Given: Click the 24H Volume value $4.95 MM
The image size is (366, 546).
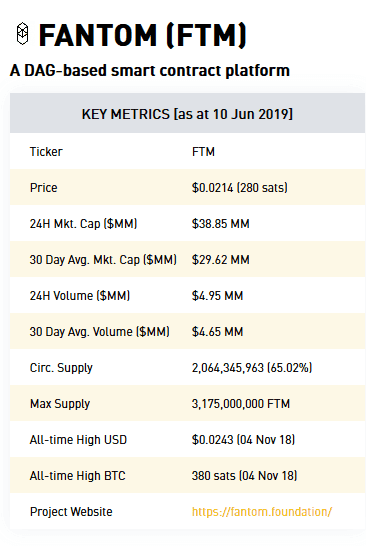Looking at the screenshot, I should (217, 296).
